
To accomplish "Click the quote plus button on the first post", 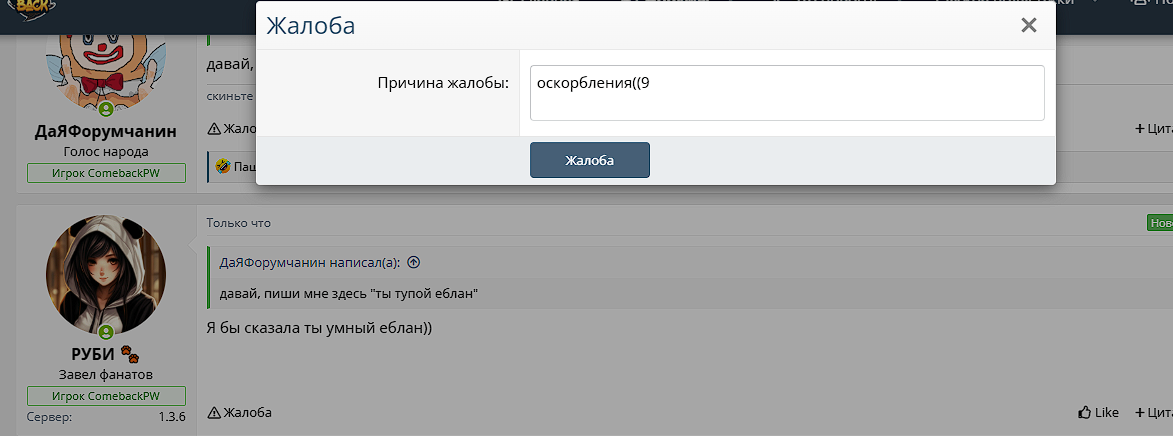I will pos(1153,128).
